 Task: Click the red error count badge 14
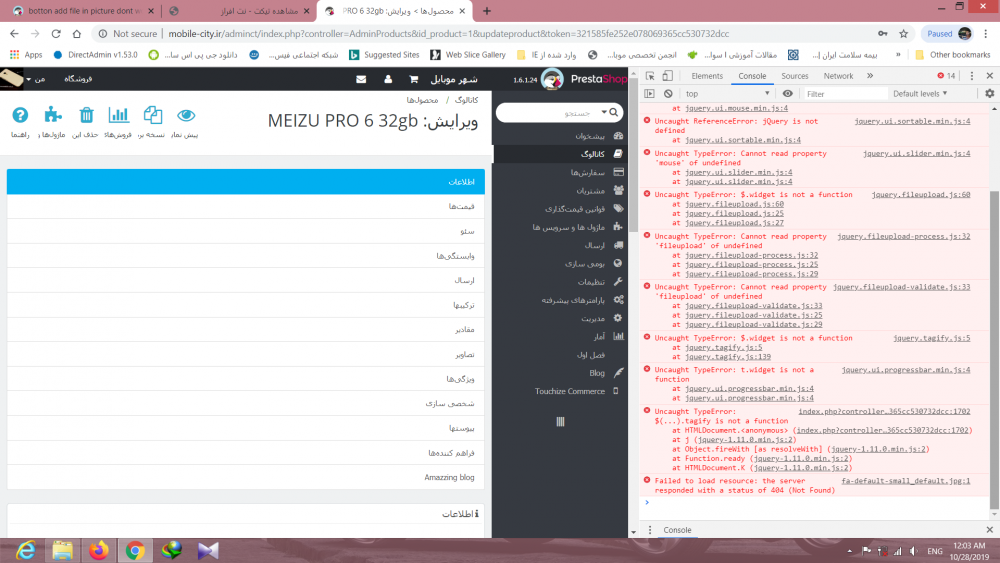[946, 76]
